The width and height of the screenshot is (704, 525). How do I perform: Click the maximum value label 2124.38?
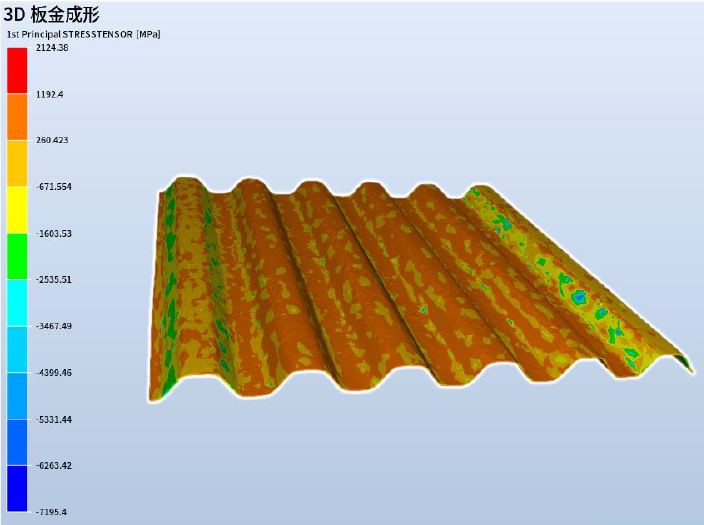click(52, 48)
